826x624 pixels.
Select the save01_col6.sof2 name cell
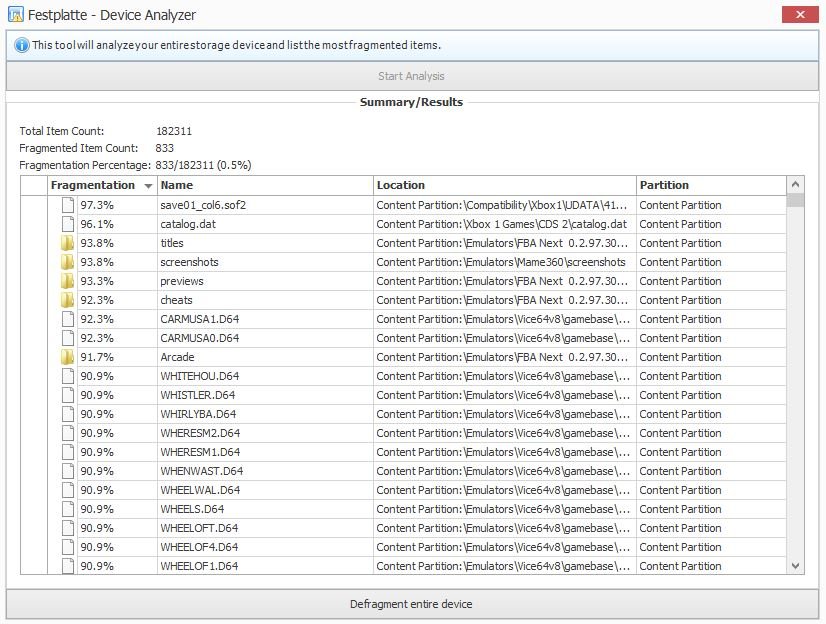[x=265, y=205]
